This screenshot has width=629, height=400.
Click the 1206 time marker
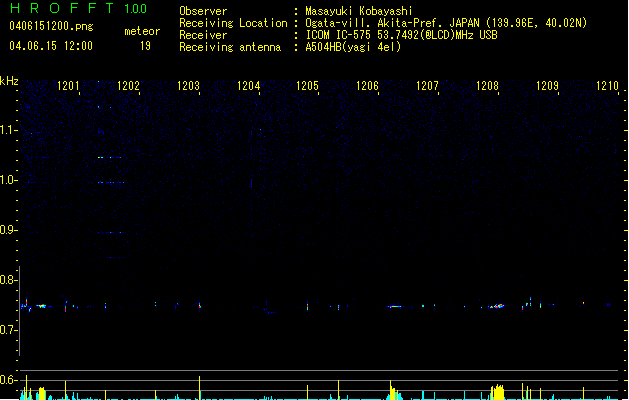[367, 86]
